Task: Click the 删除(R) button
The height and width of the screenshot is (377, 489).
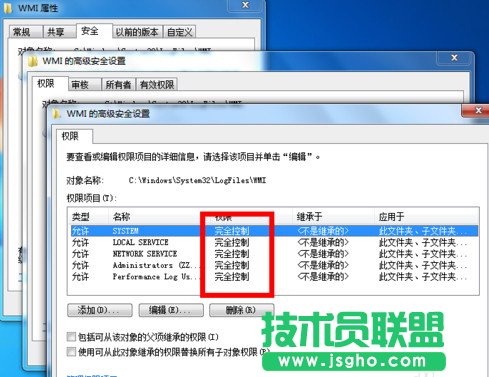Action: point(241,310)
